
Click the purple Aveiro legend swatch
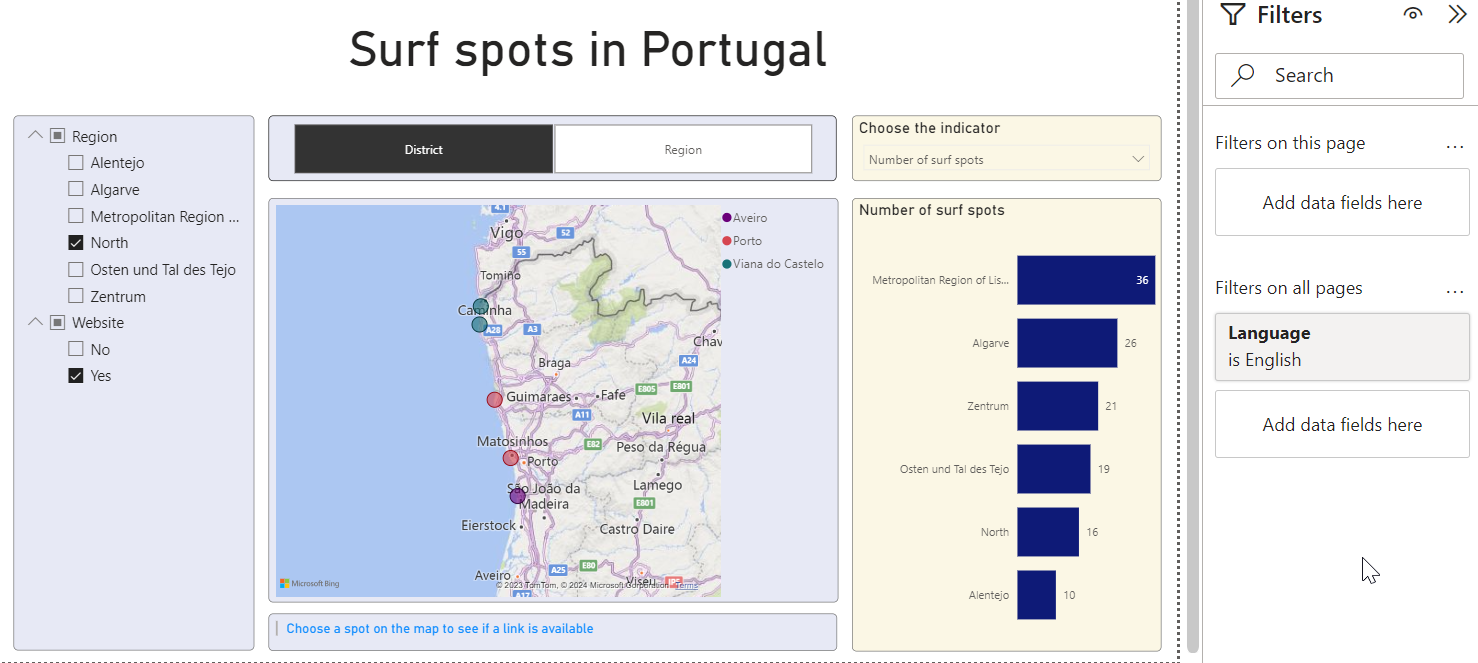tap(727, 217)
